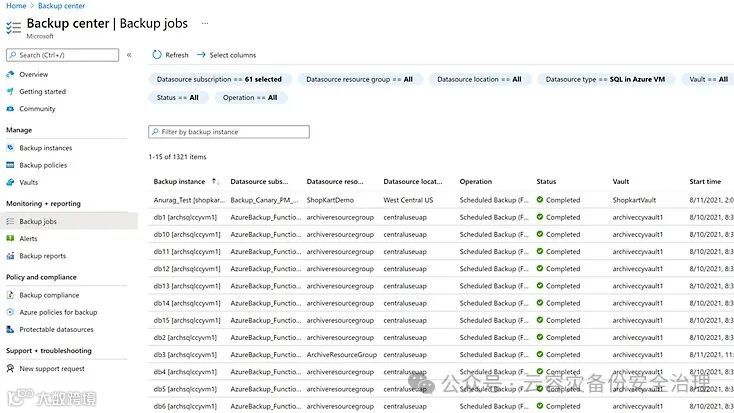Click the Backup jobs list icon

point(10,221)
